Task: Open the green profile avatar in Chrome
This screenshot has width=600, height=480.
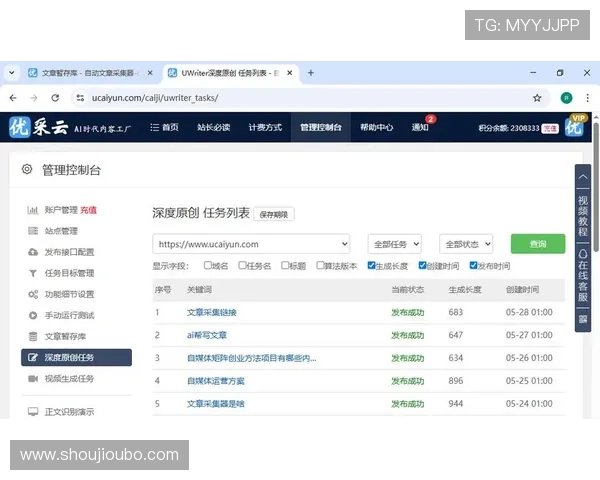Action: [566, 98]
